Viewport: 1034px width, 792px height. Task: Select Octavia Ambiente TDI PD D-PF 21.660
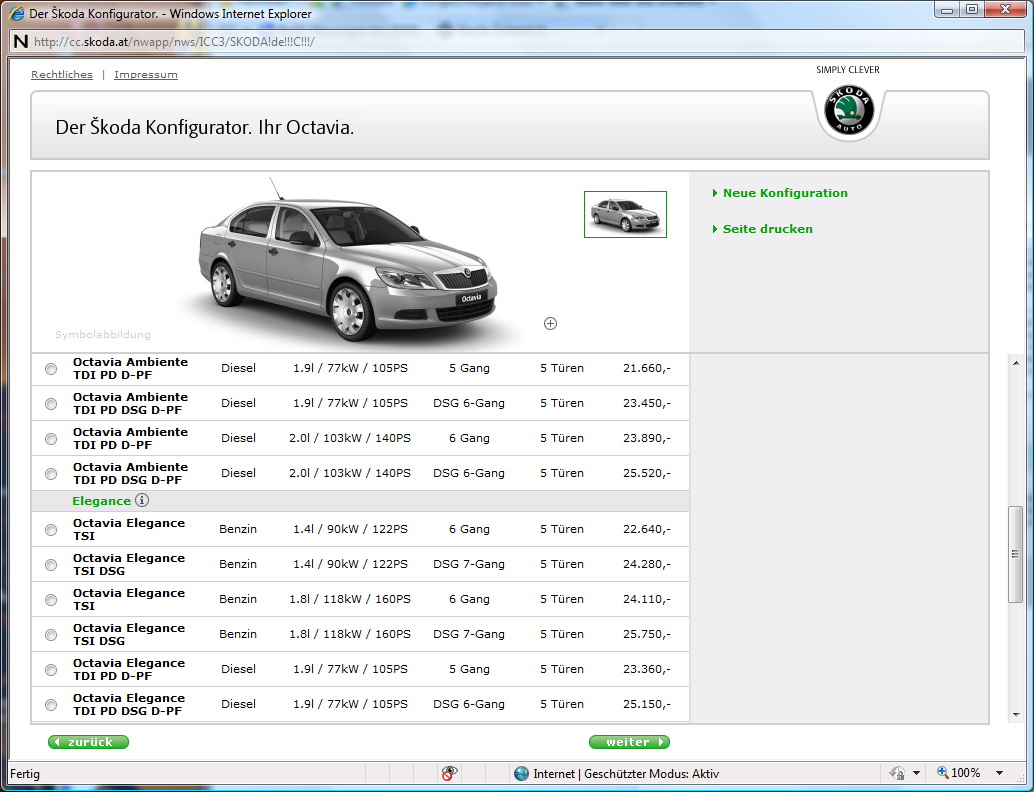[x=51, y=369]
